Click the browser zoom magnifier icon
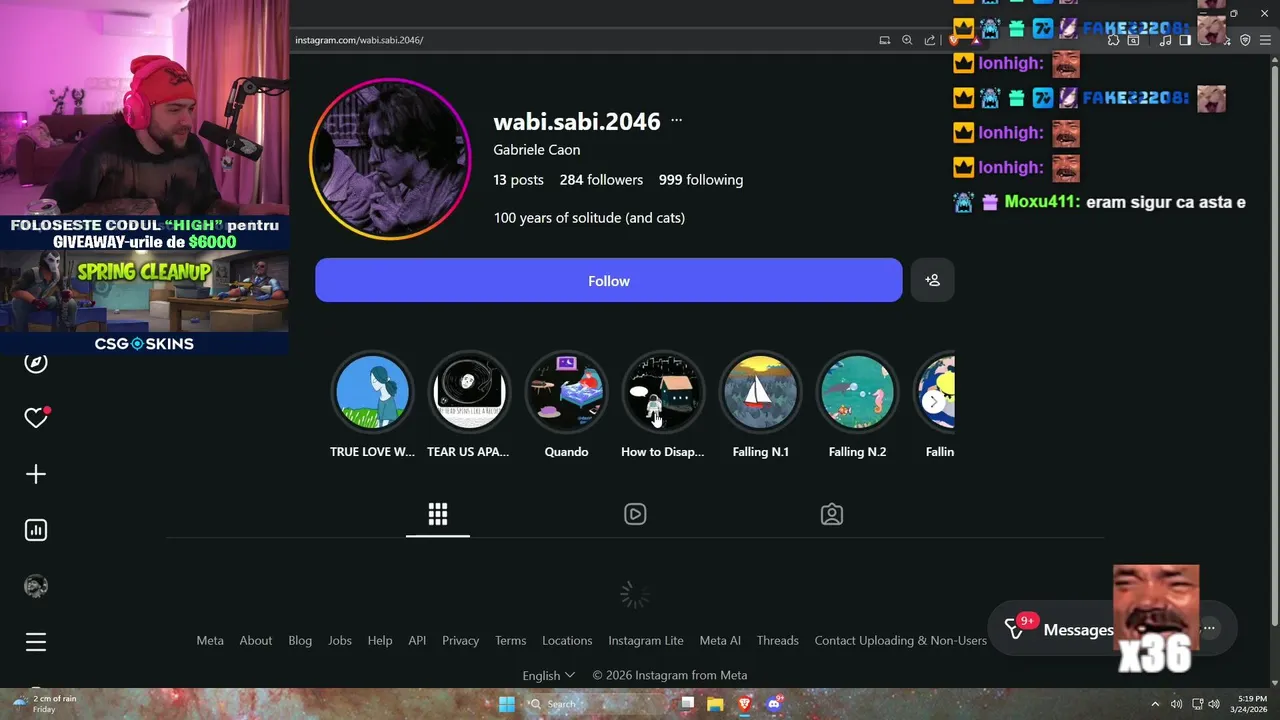The width and height of the screenshot is (1280, 720). 907,40
